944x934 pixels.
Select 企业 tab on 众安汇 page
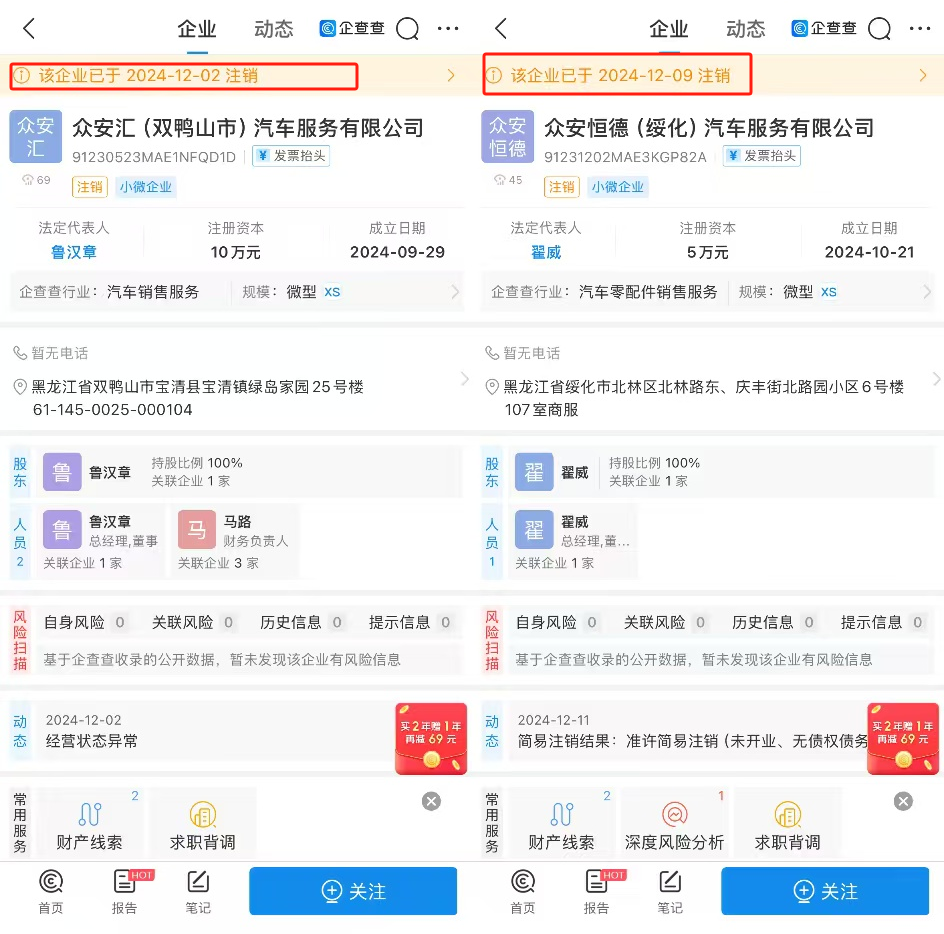click(197, 29)
